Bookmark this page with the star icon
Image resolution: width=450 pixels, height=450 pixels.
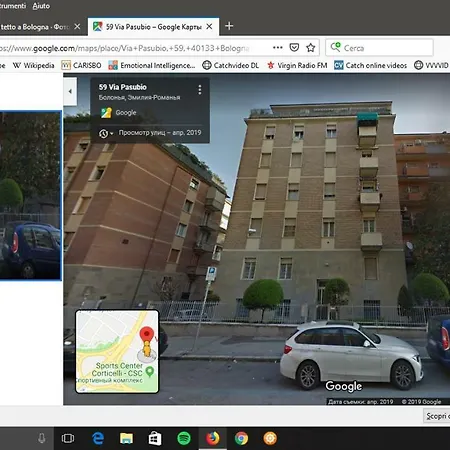[x=311, y=48]
